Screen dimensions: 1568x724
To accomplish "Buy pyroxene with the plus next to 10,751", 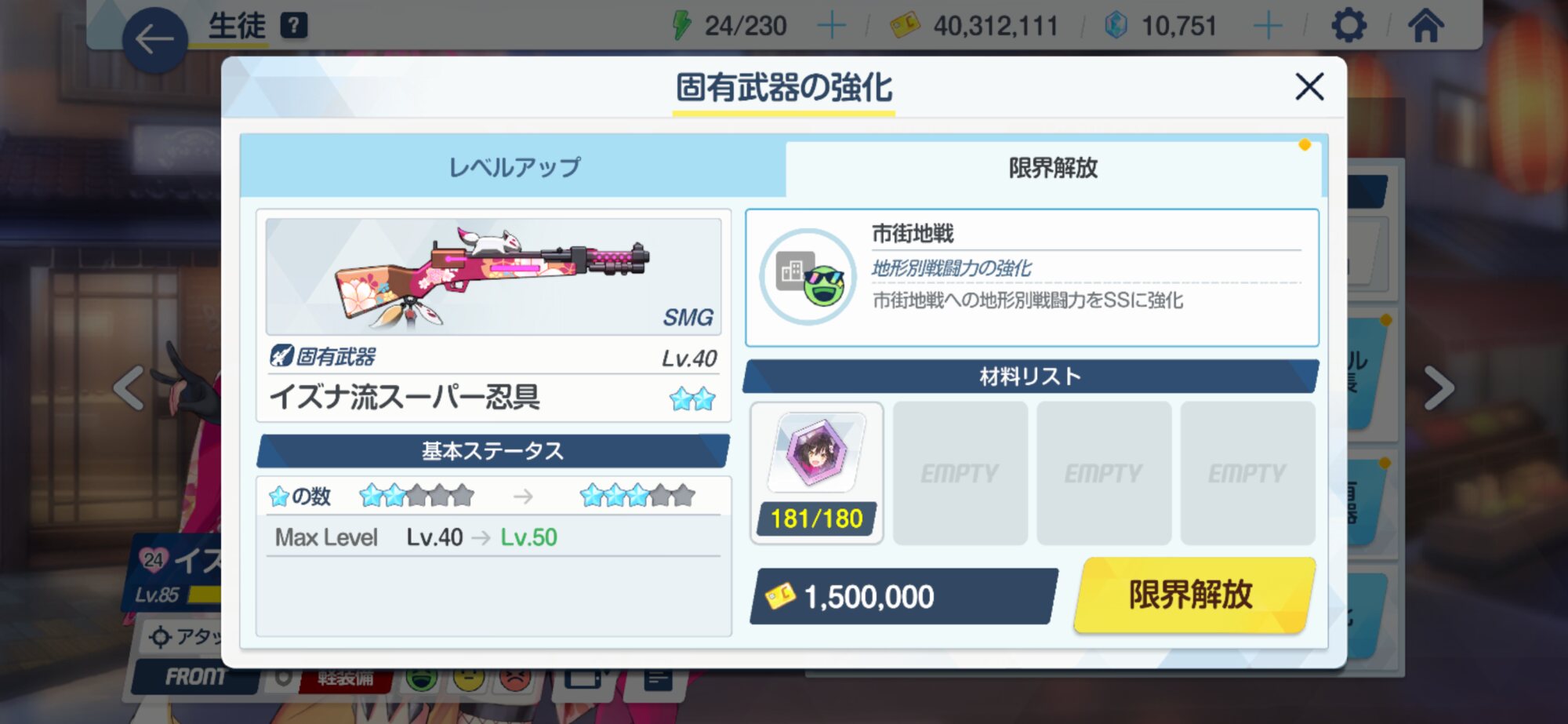I will tap(1268, 26).
